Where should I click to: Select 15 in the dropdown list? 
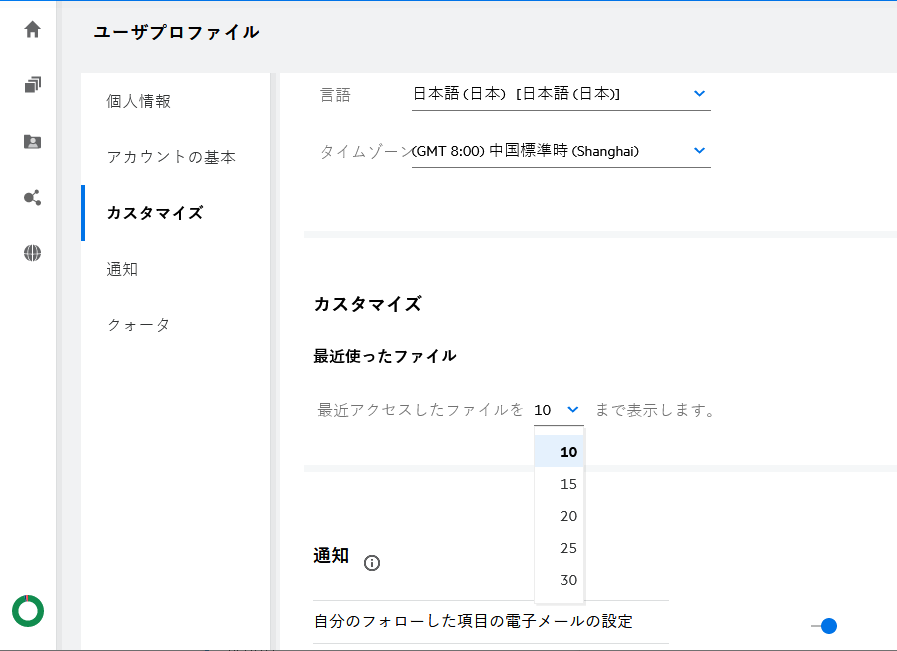[568, 484]
